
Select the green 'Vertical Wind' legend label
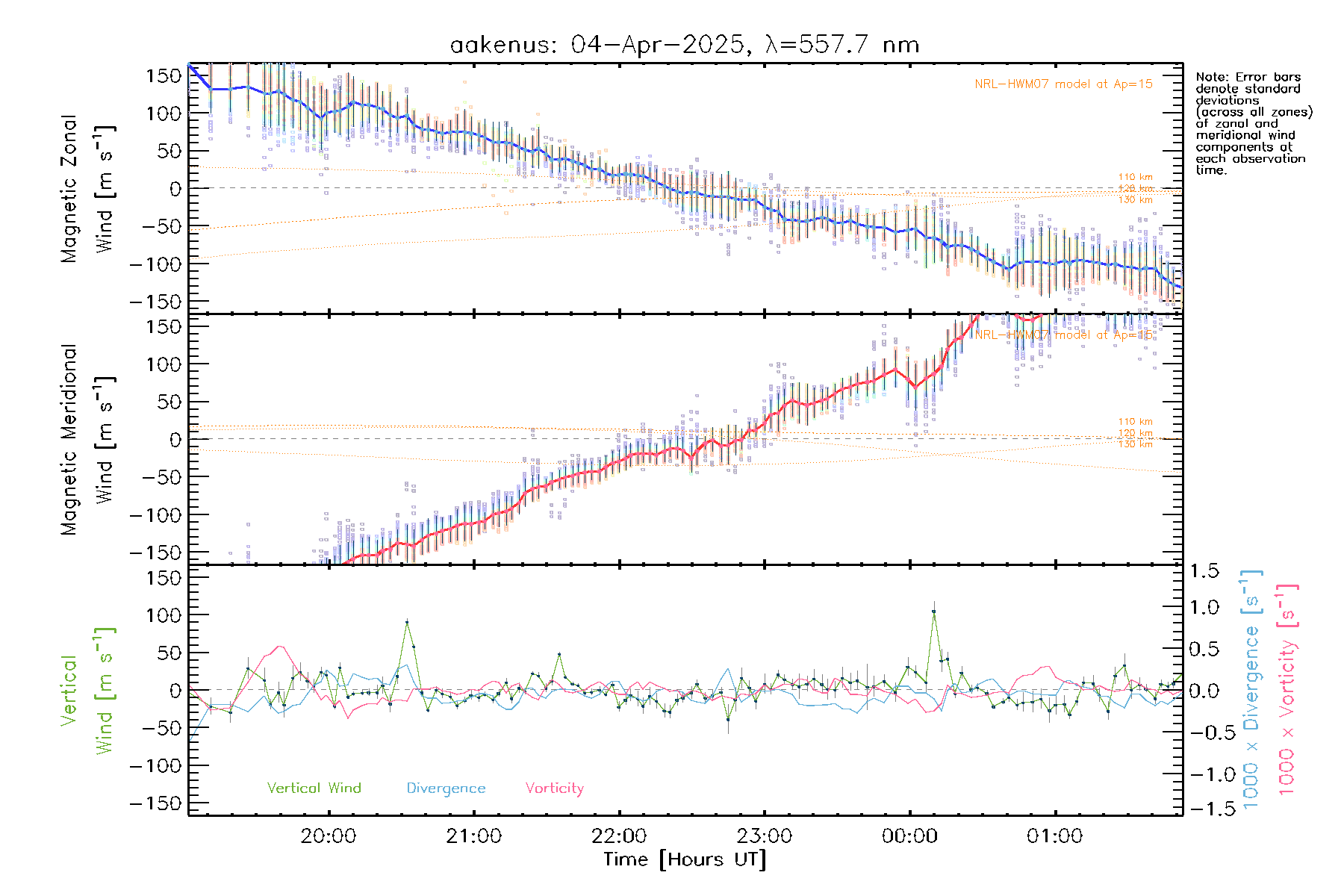coord(314,788)
